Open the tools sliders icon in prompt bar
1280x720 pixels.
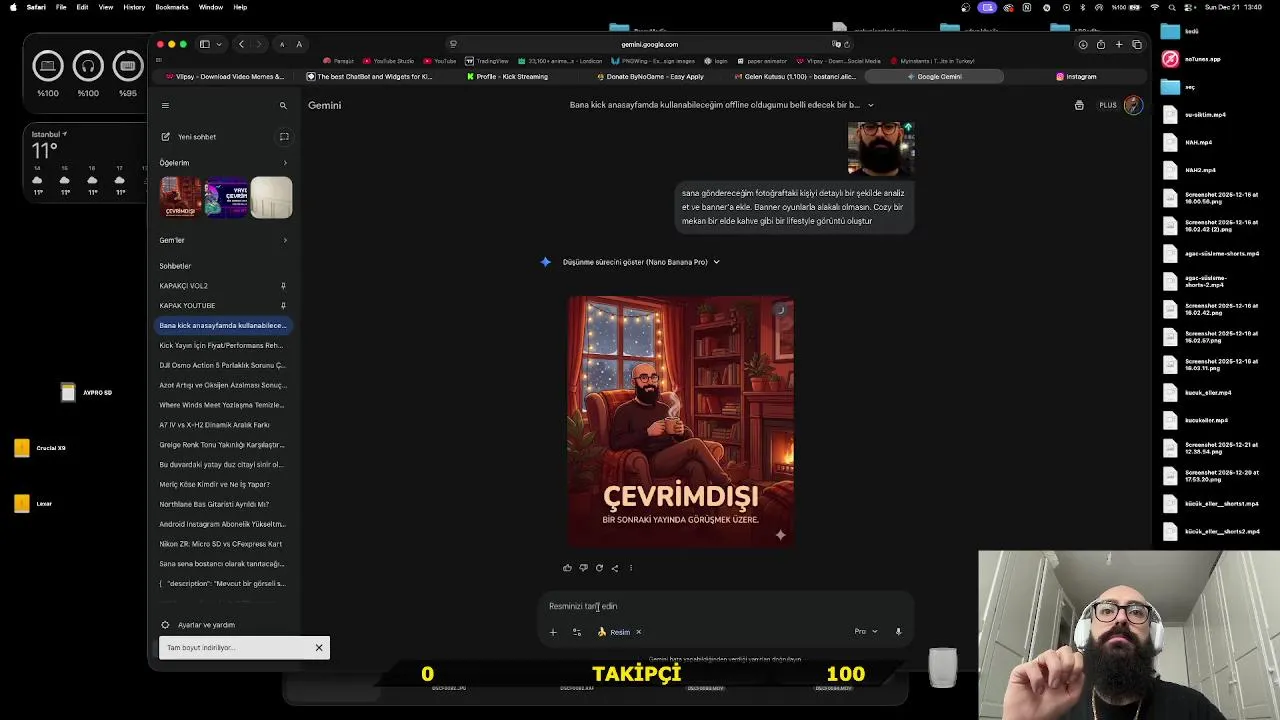coord(577,632)
